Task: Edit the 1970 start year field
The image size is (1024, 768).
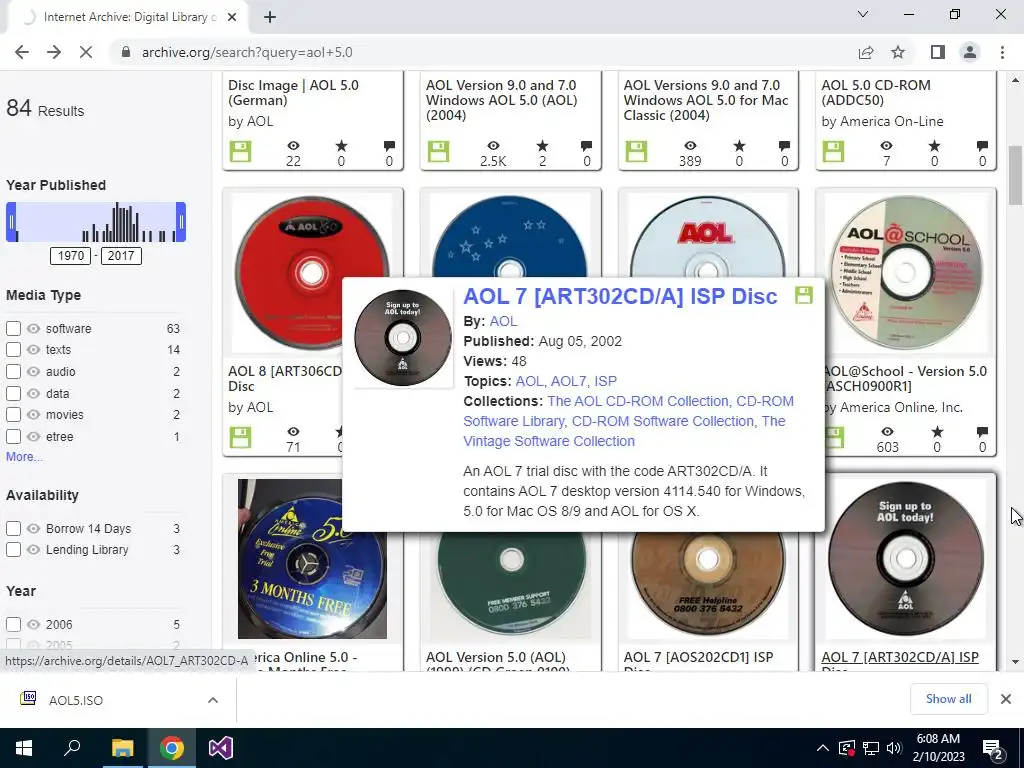Action: 71,255
